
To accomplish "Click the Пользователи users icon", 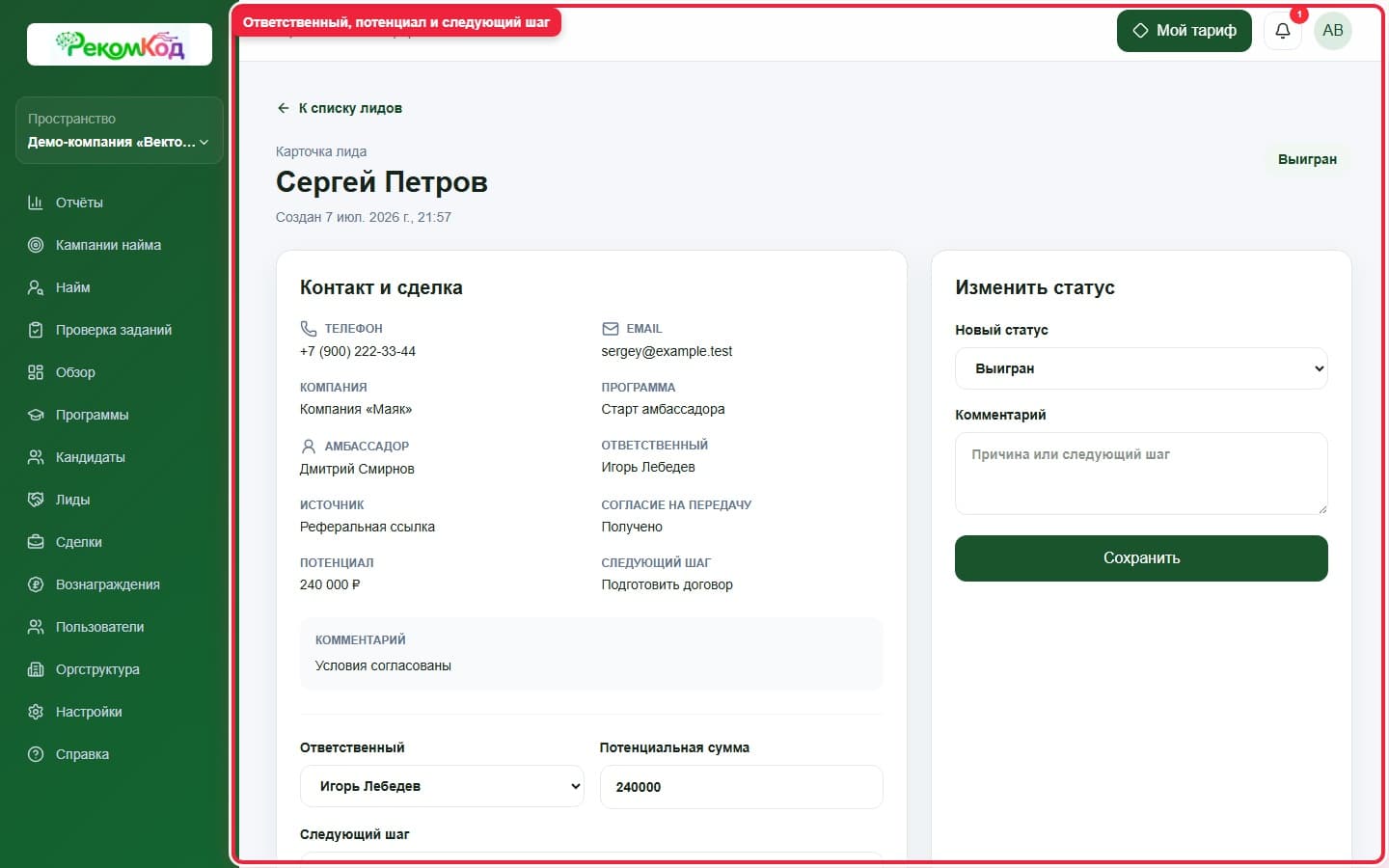I will [36, 627].
